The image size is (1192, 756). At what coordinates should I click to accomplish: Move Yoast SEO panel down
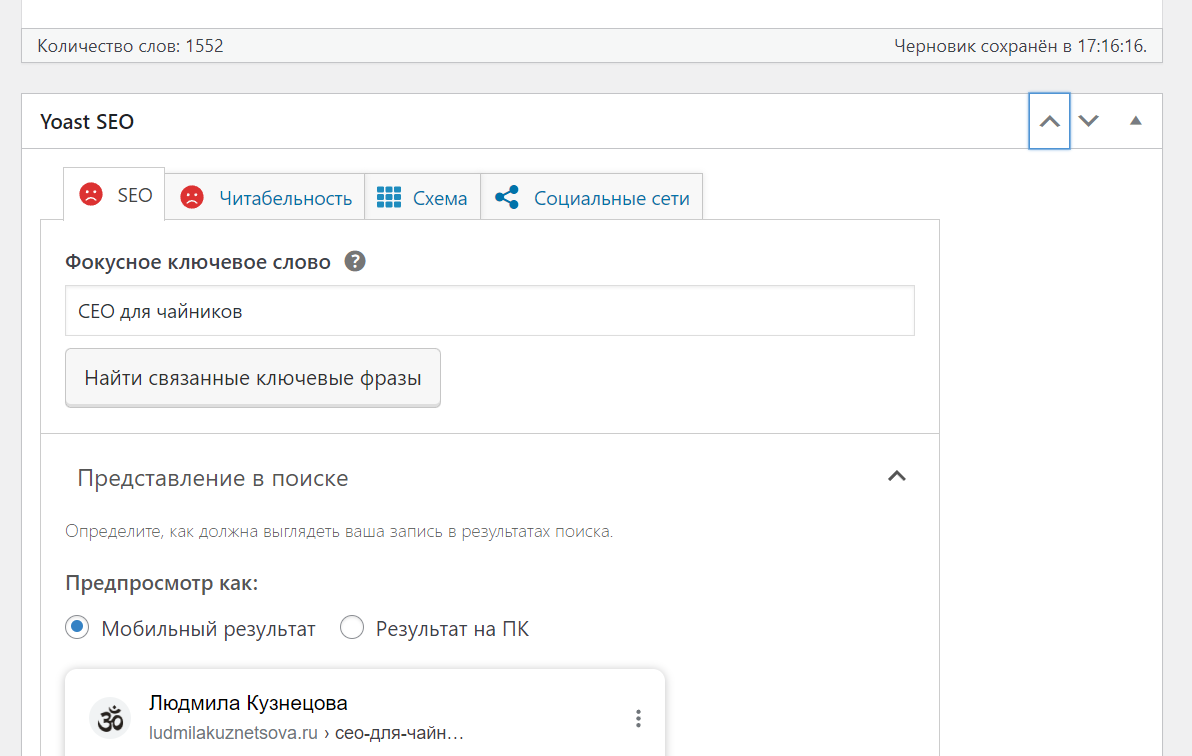click(1089, 121)
